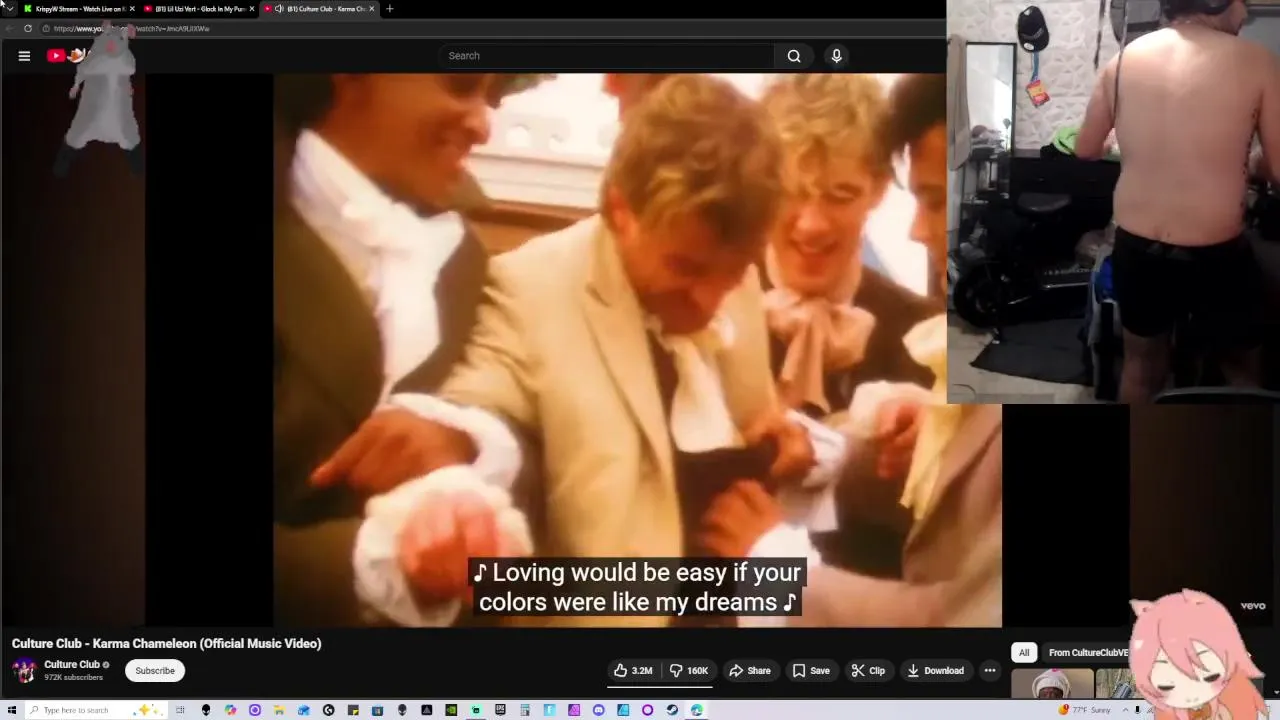Focus the YouTube Search field
The image size is (1280, 720).
click(607, 56)
